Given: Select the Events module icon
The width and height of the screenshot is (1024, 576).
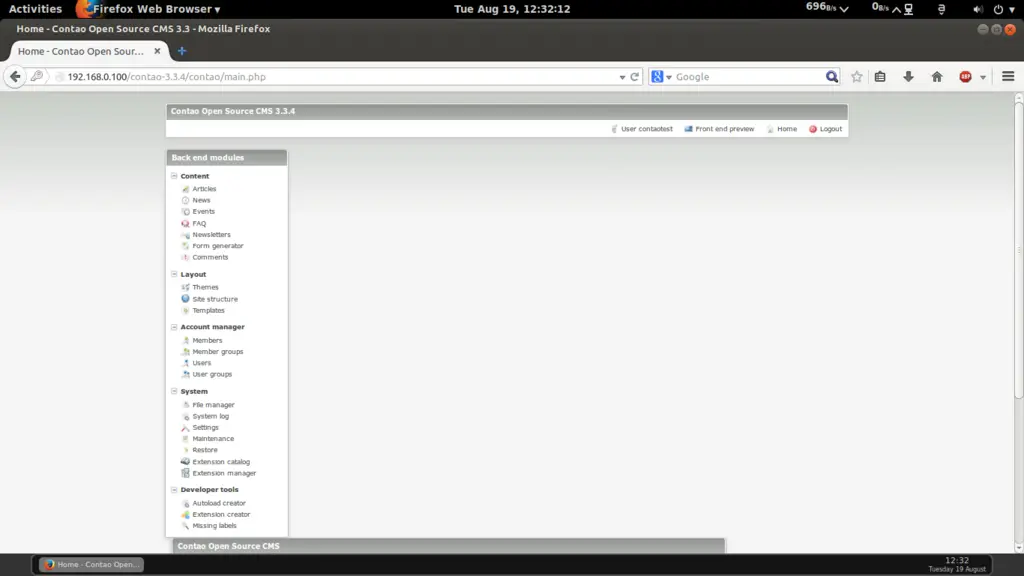Looking at the screenshot, I should pyautogui.click(x=185, y=212).
